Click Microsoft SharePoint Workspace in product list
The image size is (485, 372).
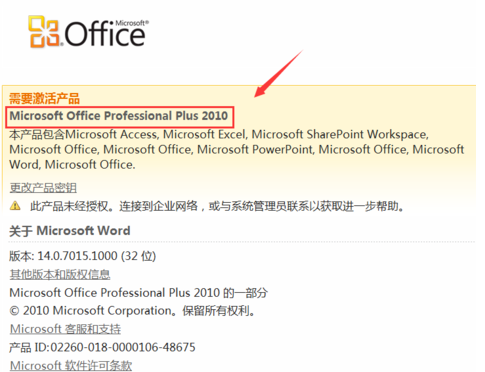340,134
